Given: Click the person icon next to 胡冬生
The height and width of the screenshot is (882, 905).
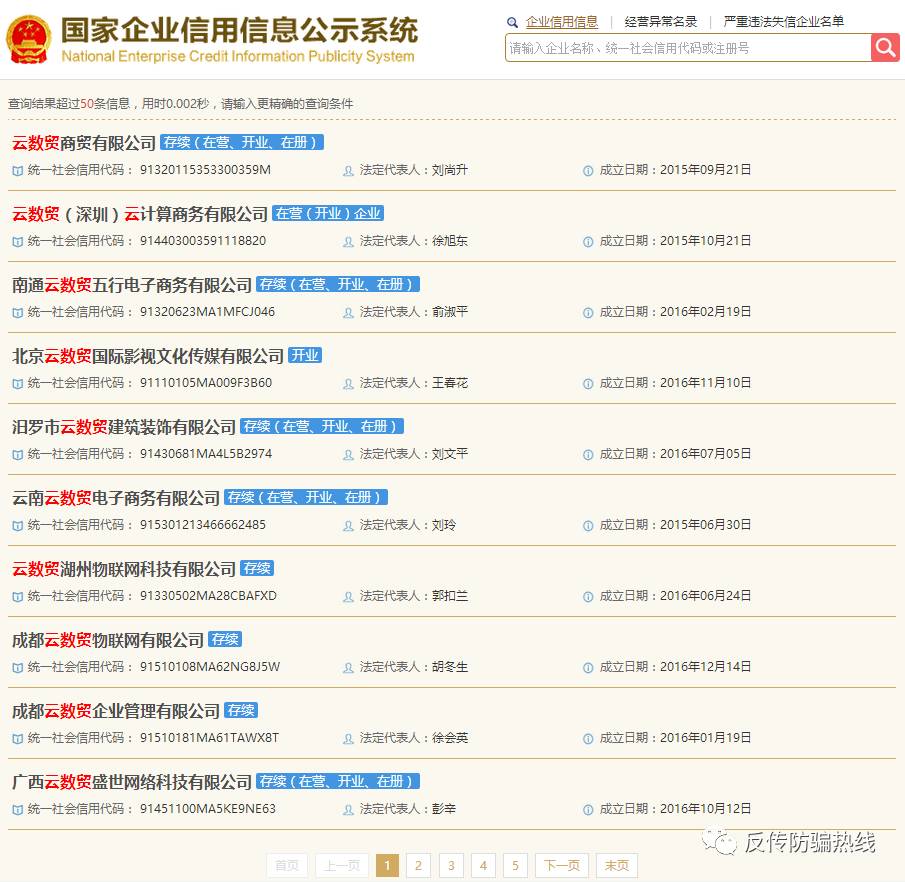Looking at the screenshot, I should (348, 668).
